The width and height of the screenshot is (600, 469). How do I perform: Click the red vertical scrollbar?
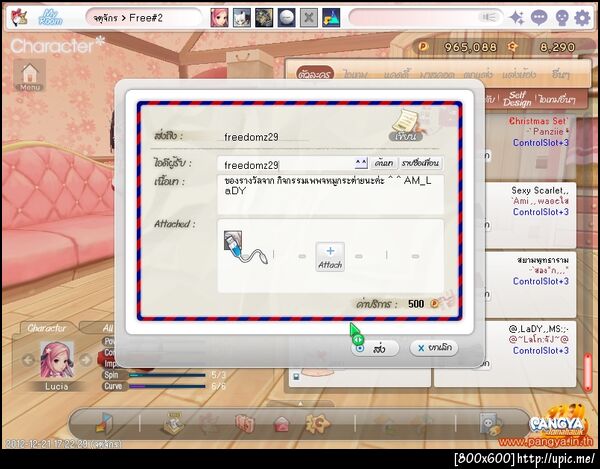tap(588, 372)
